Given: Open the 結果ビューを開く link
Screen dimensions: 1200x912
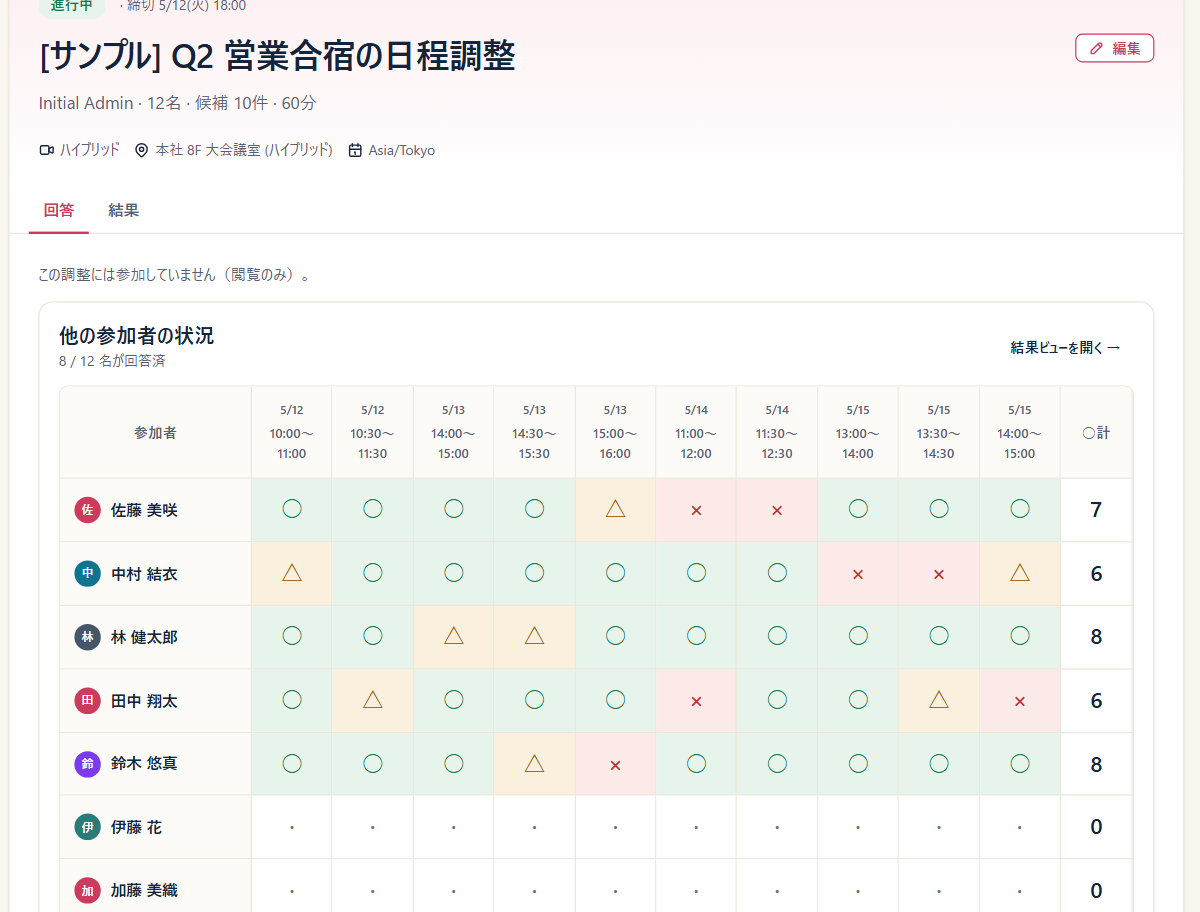Looking at the screenshot, I should click(1065, 348).
